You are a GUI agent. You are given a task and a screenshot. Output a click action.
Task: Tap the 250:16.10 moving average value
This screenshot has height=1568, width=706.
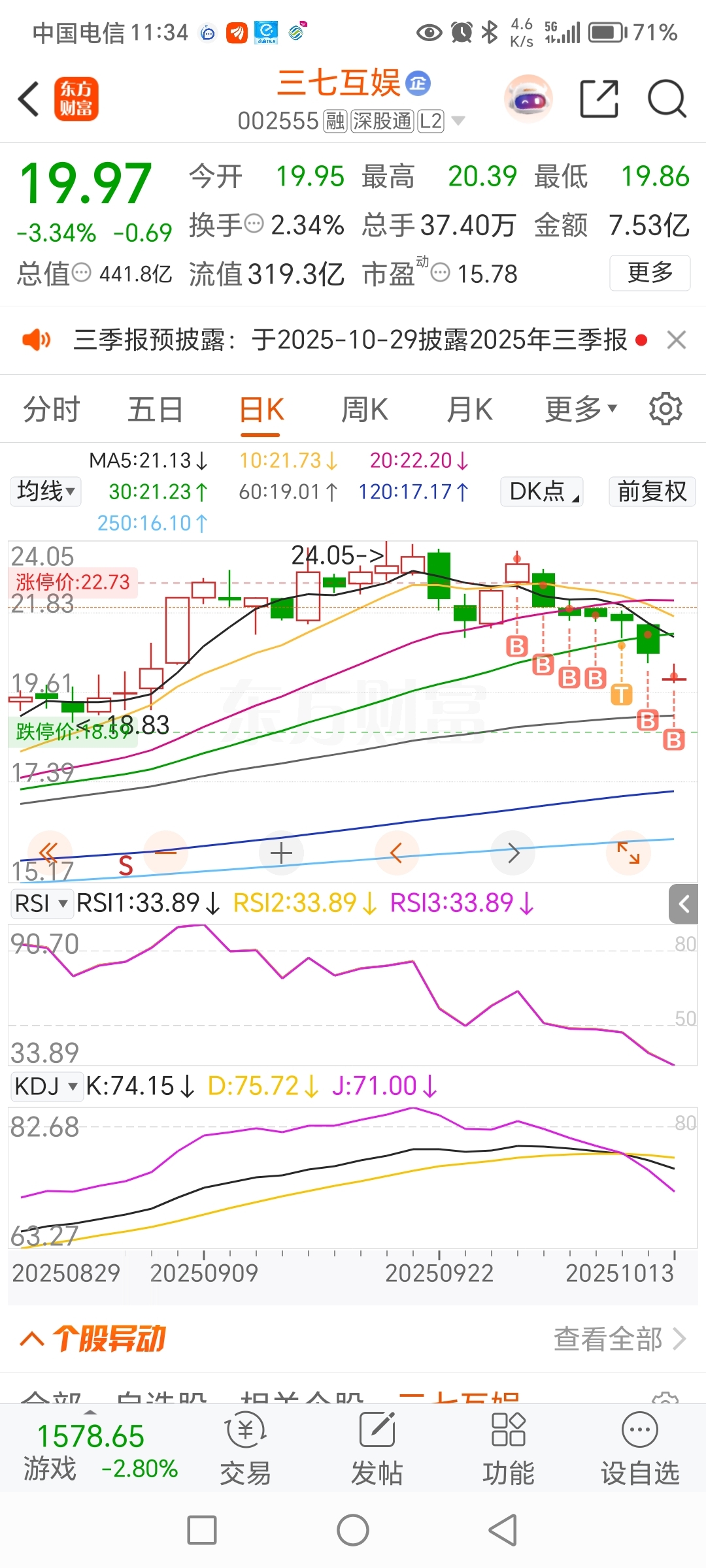[x=152, y=523]
